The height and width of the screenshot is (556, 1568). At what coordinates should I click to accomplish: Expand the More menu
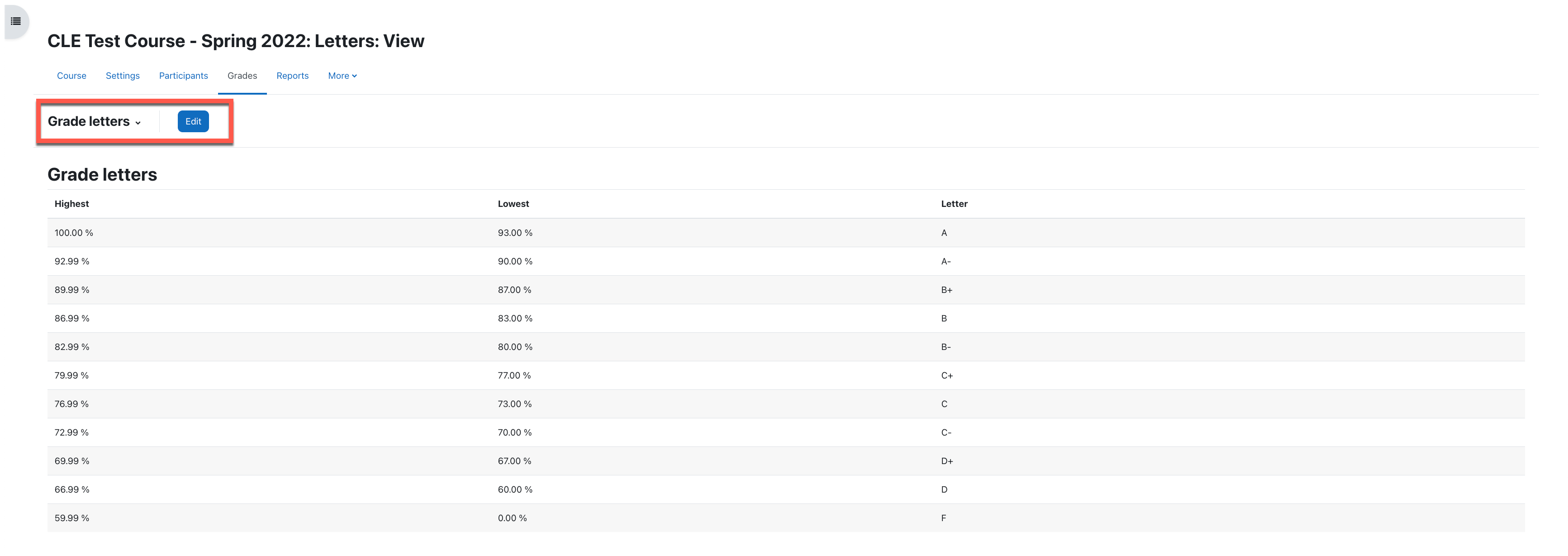342,76
